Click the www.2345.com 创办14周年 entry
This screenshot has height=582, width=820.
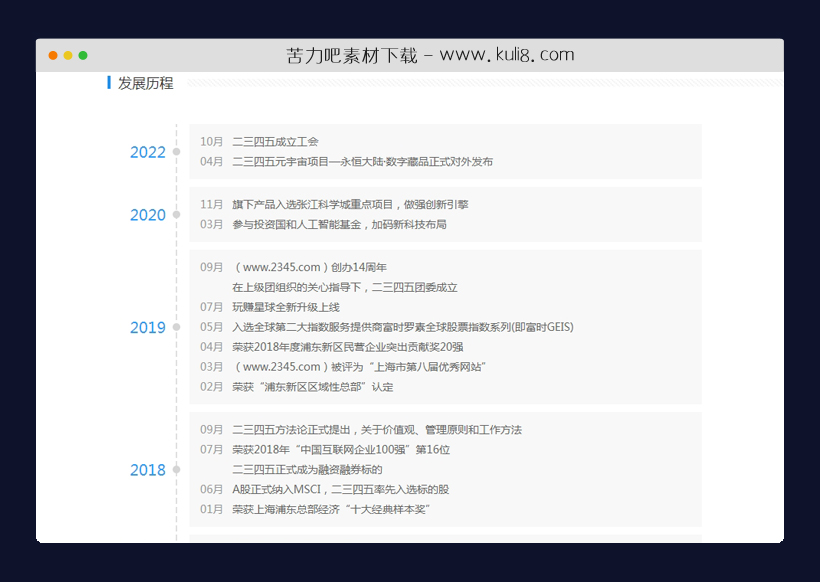[314, 267]
